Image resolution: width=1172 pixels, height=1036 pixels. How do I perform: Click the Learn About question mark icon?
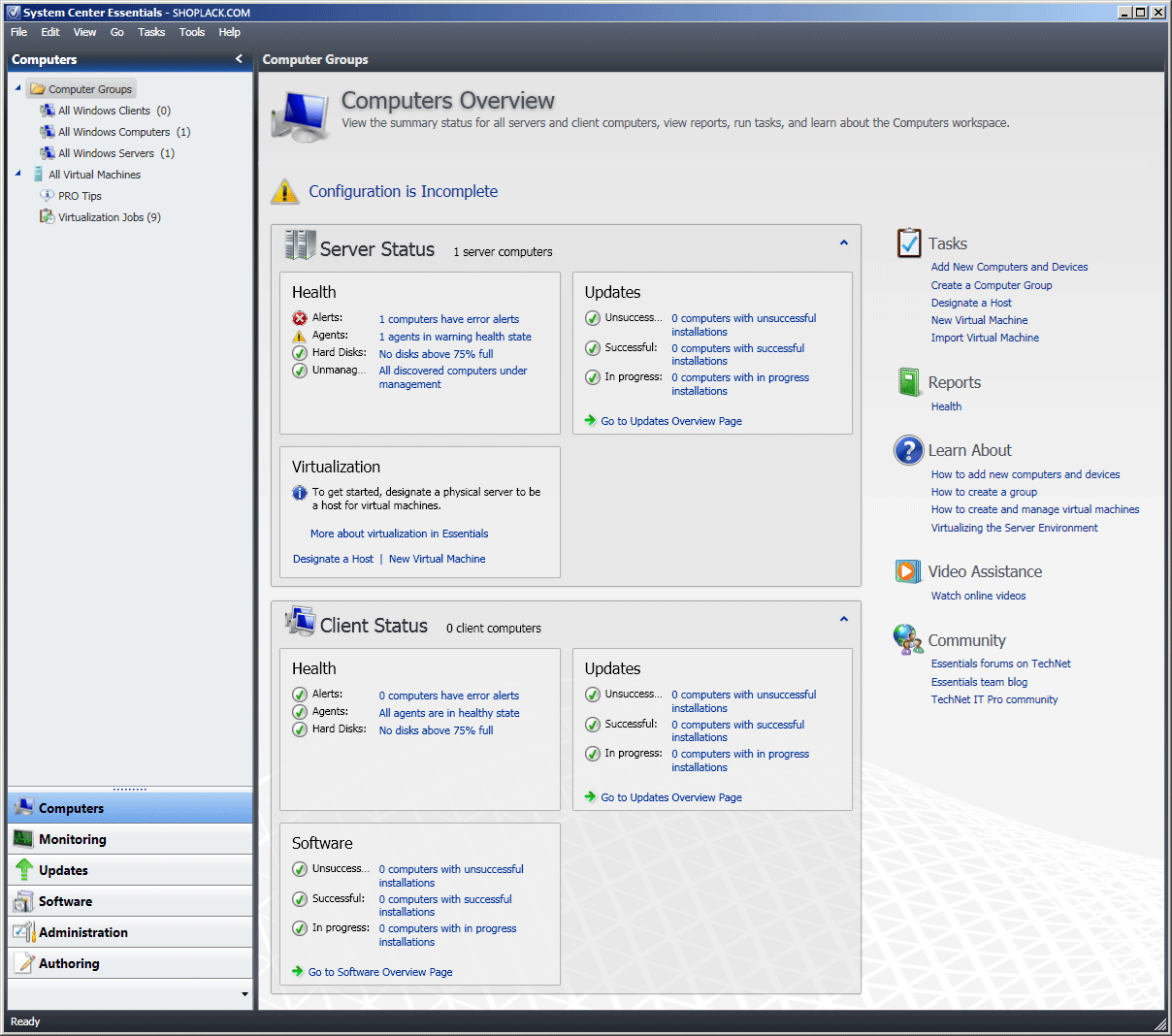tap(908, 450)
